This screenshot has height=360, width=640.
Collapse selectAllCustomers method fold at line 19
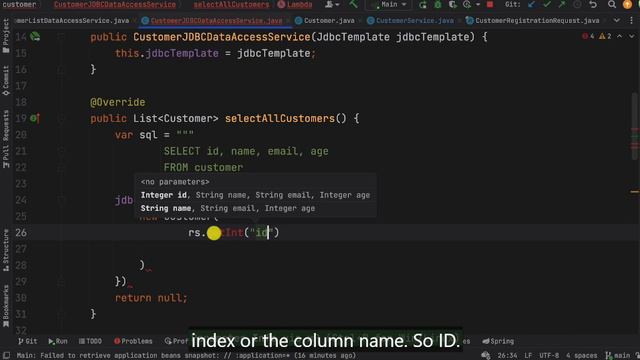[61, 118]
